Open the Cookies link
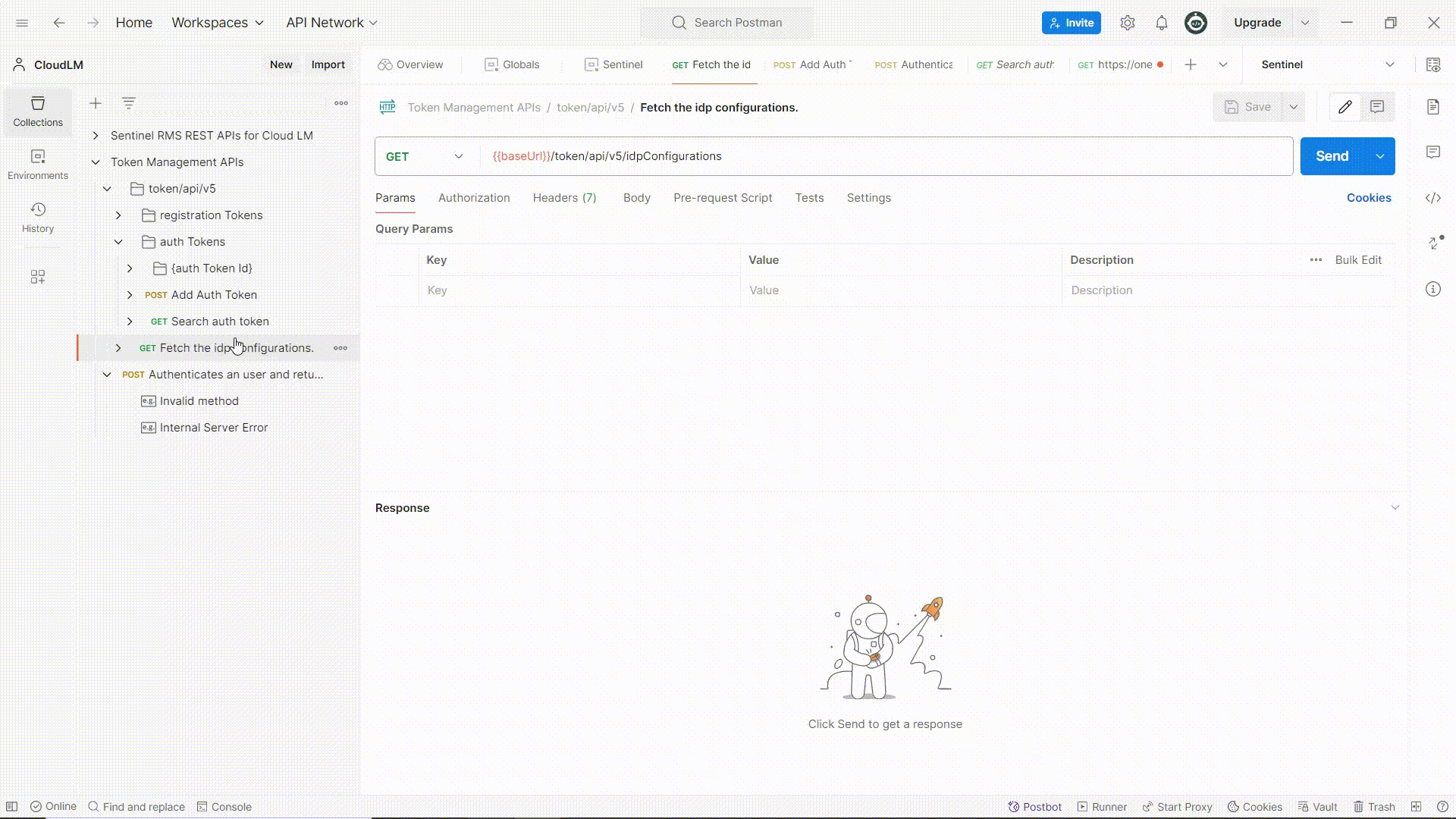Viewport: 1456px width, 819px height. (1369, 198)
